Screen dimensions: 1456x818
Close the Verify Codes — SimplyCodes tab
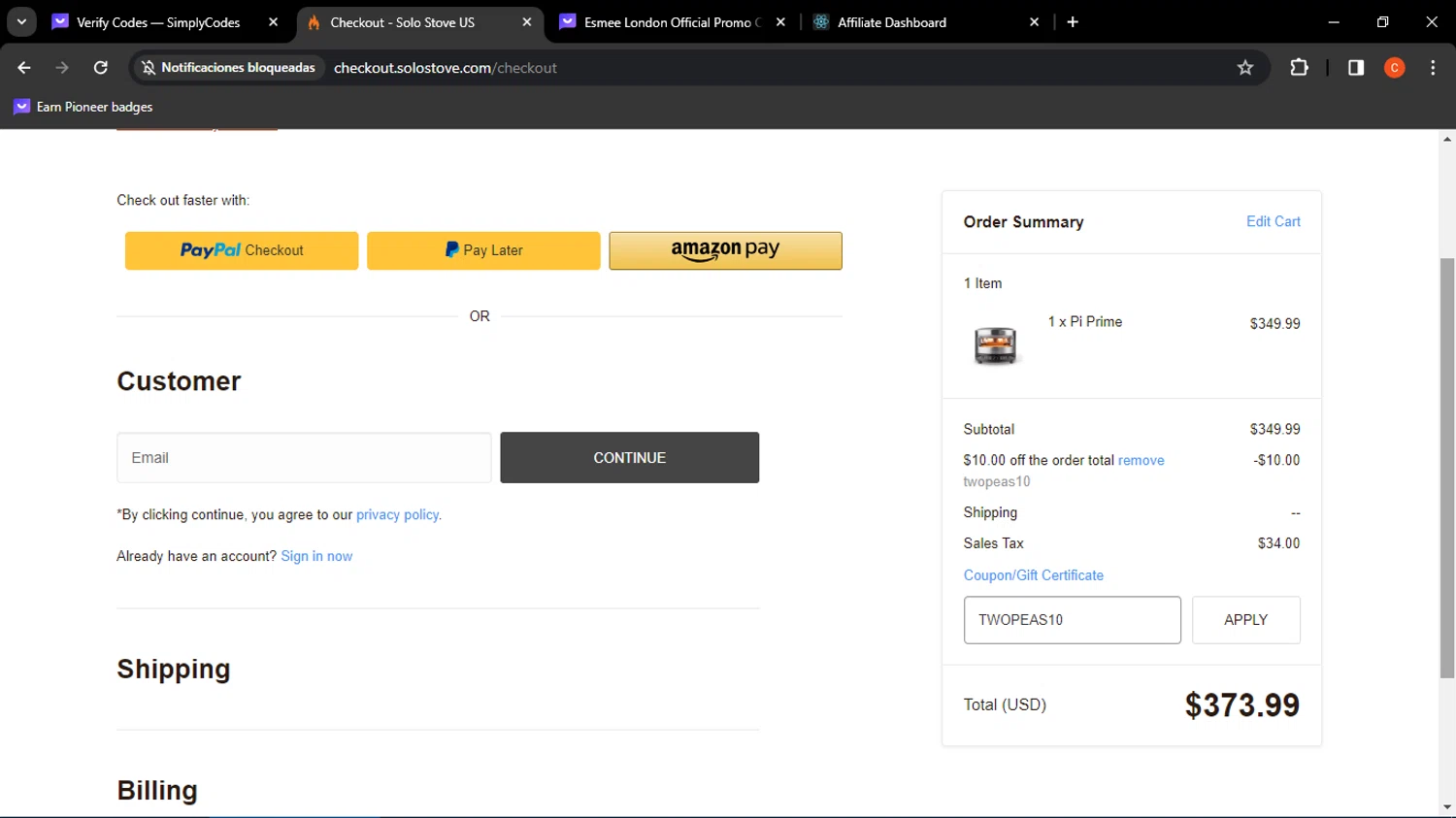(x=273, y=22)
